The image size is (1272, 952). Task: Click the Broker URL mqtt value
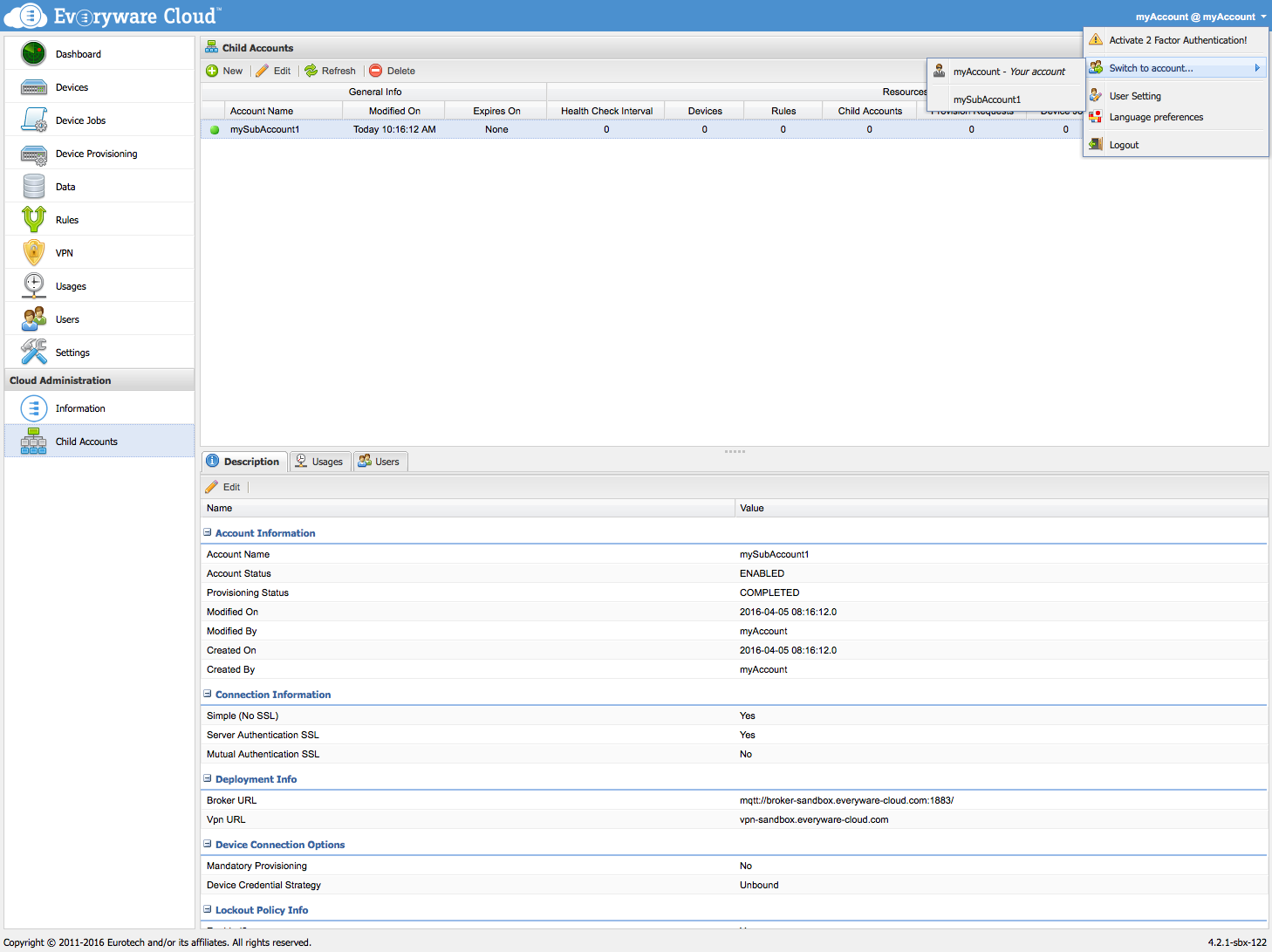(x=846, y=800)
